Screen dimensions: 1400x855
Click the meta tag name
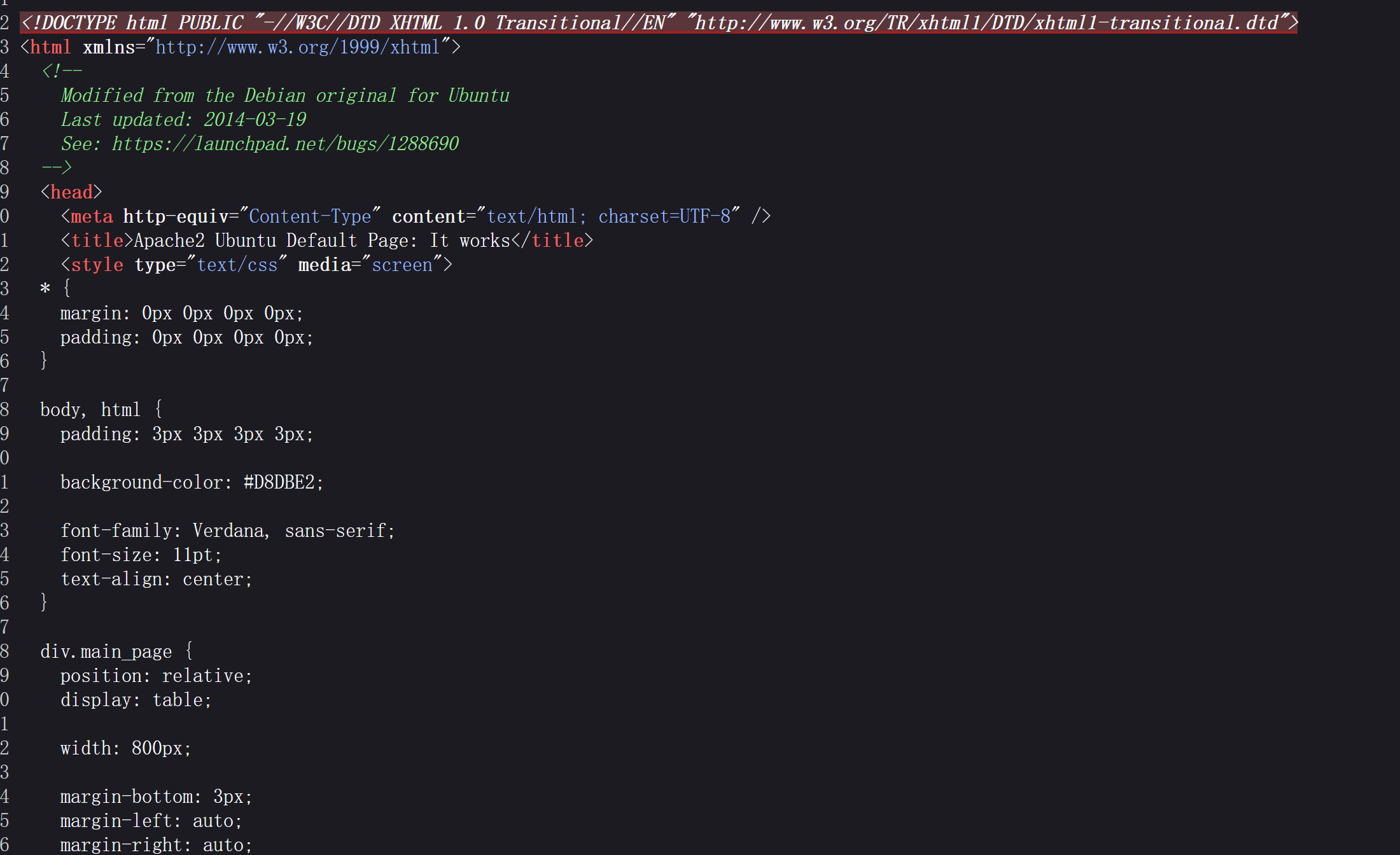click(92, 216)
